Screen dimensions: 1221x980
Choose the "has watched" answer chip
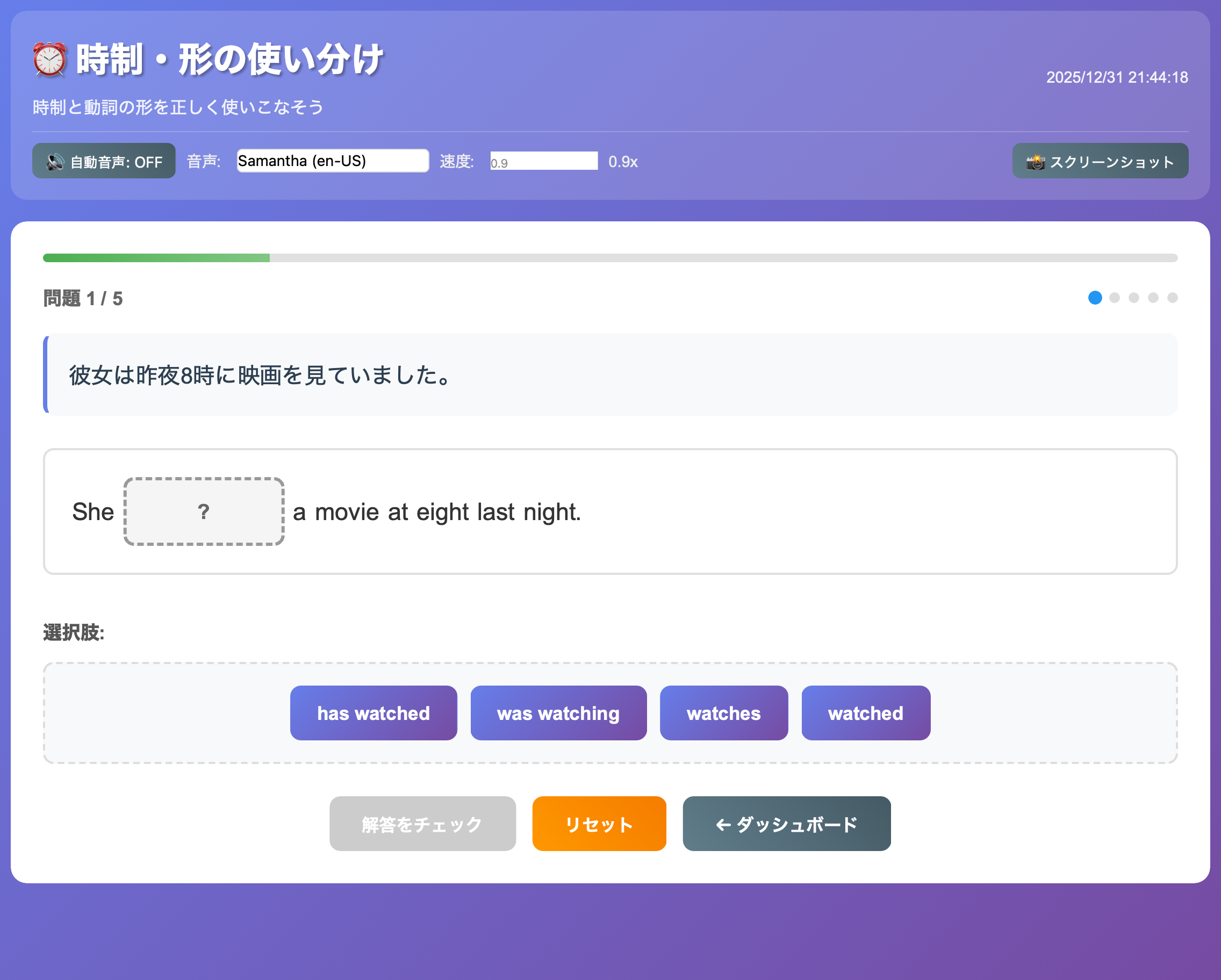373,713
